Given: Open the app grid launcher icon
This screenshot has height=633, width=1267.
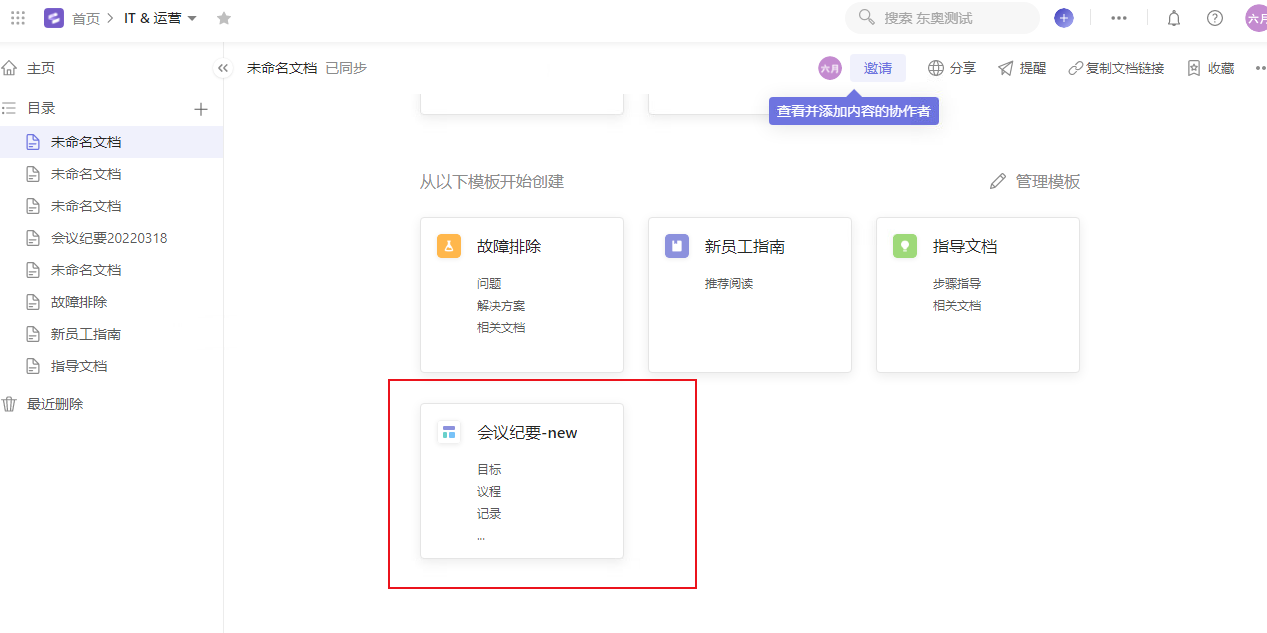Looking at the screenshot, I should [18, 18].
